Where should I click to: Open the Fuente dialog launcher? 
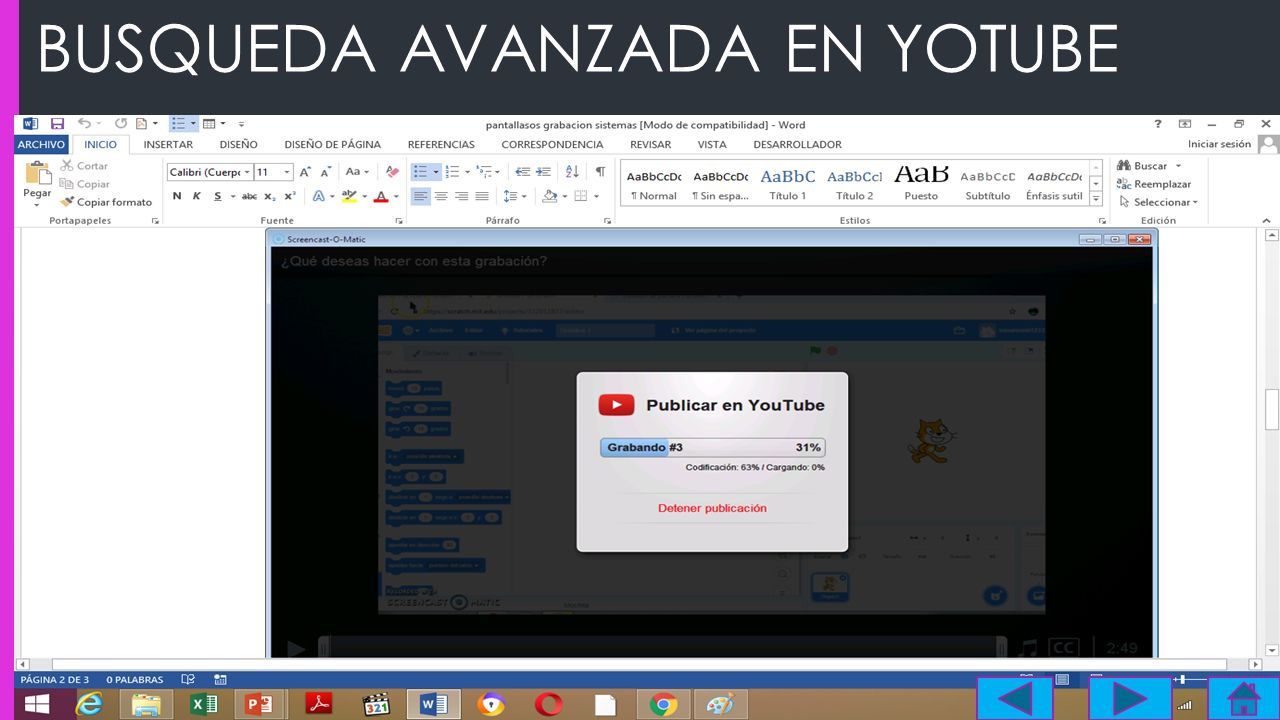coord(399,220)
